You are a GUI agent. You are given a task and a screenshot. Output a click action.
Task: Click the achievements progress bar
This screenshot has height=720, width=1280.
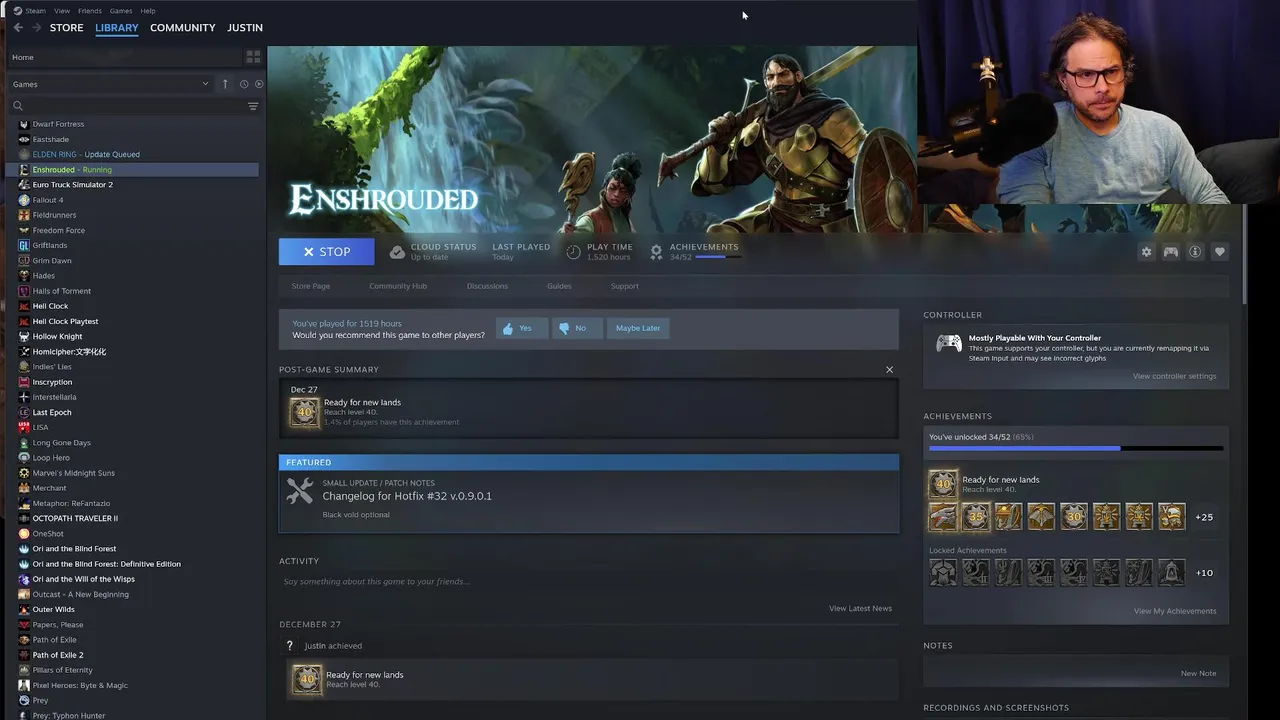click(1076, 449)
